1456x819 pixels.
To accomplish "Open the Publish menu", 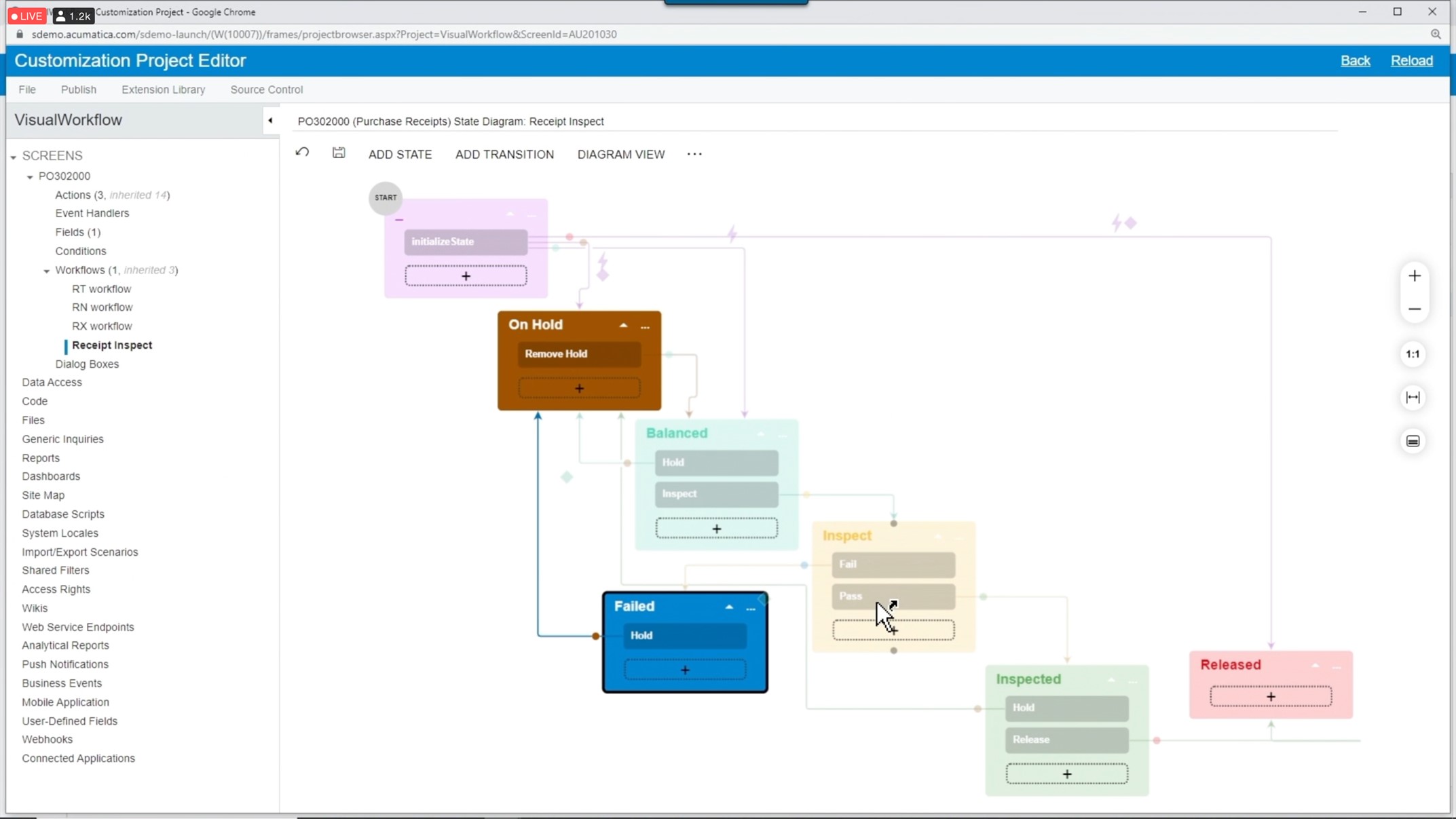I will click(79, 90).
